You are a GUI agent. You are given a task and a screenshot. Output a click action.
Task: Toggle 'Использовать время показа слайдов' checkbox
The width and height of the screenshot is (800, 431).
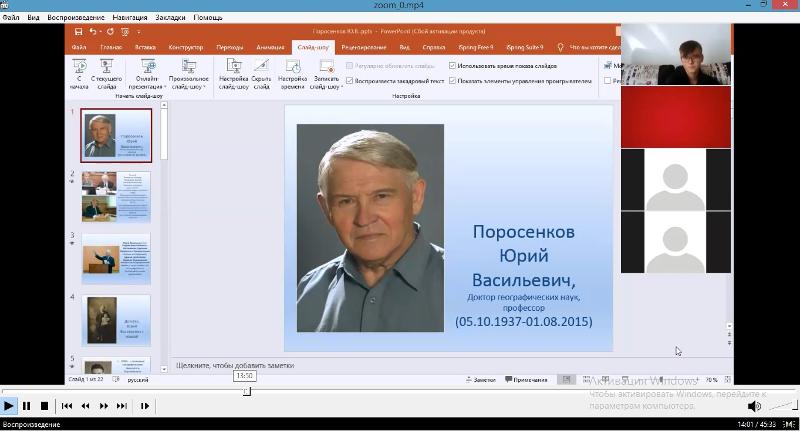tap(453, 66)
